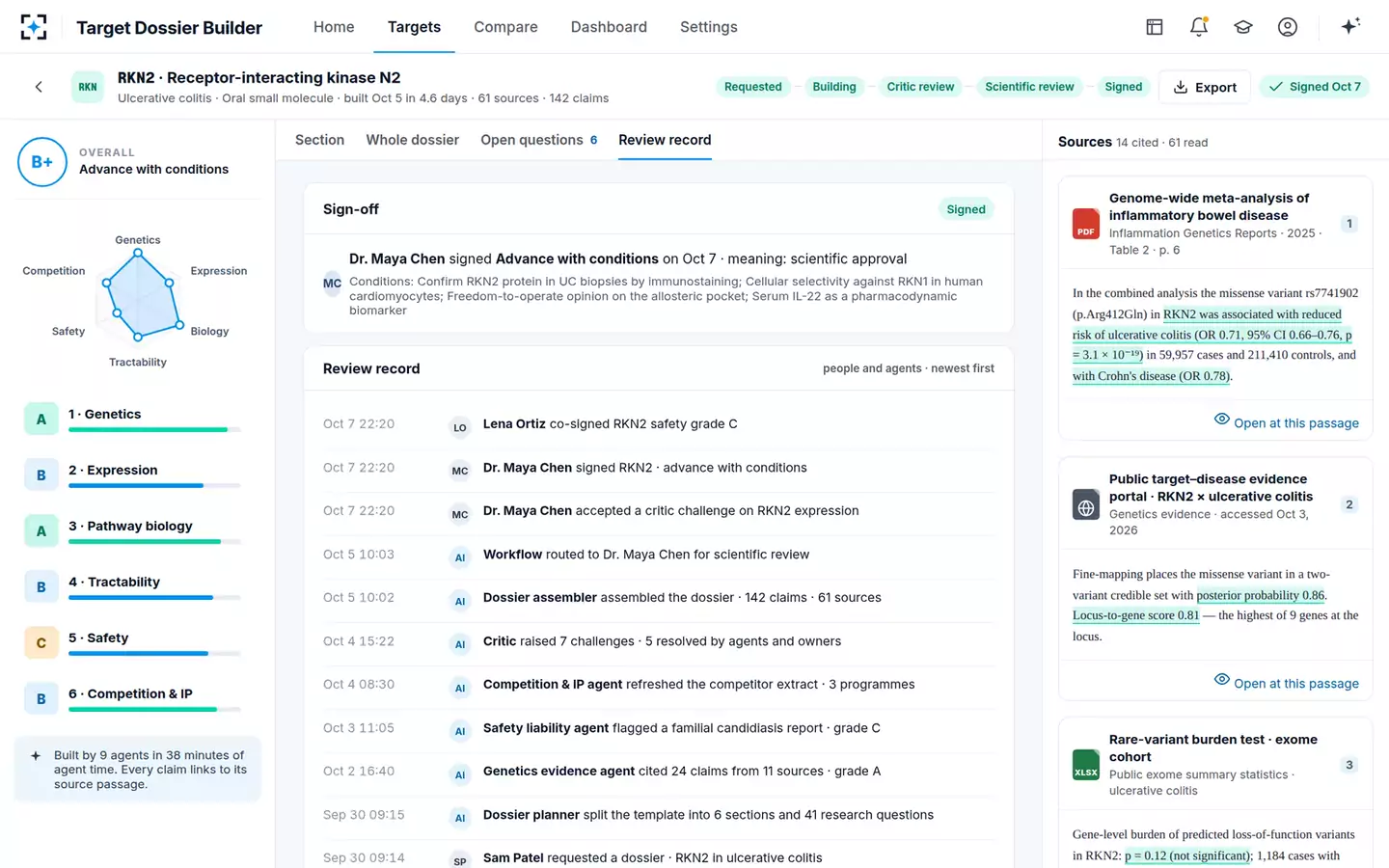Select section 3 Pathway biology
The width and height of the screenshot is (1389, 868).
point(137,531)
